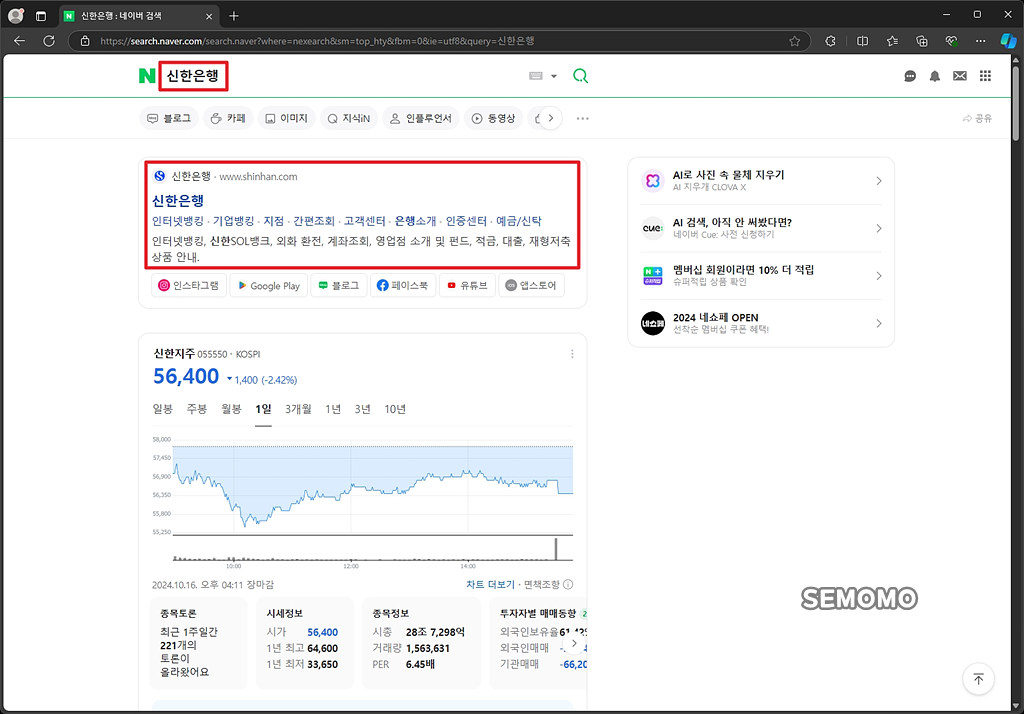
Task: Open 멤버십 회원이라면 10% 더 적립 item
Action: (761, 276)
